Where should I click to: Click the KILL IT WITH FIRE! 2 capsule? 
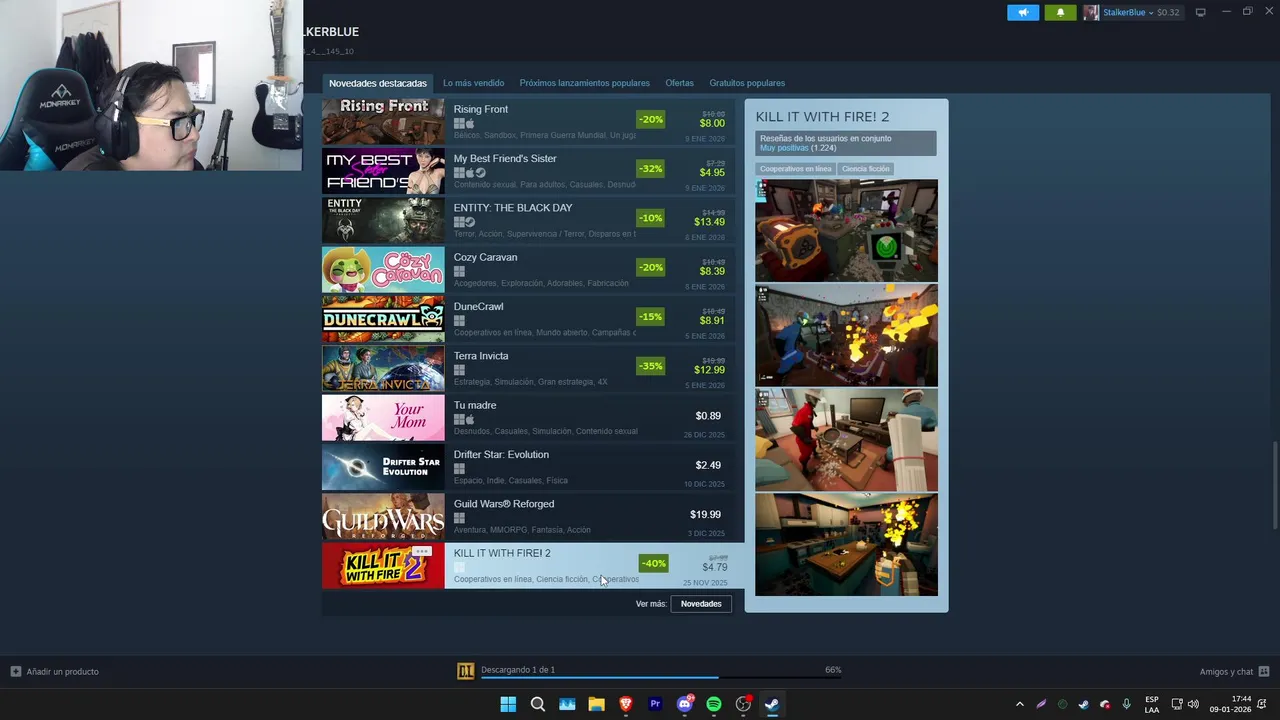383,565
